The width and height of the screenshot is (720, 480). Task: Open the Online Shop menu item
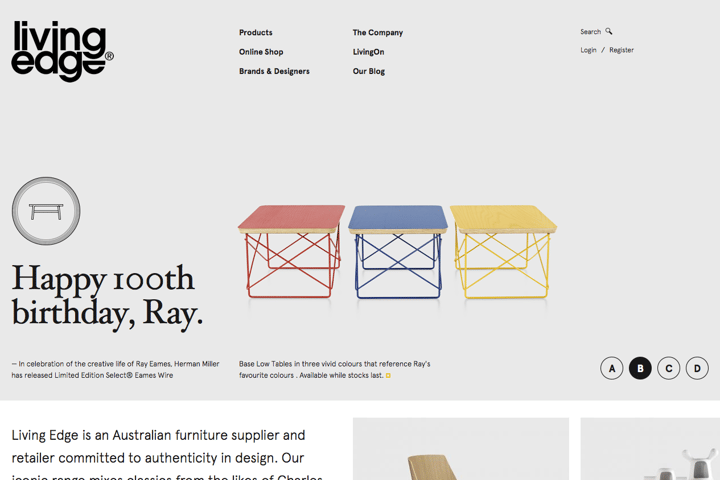pyautogui.click(x=261, y=52)
